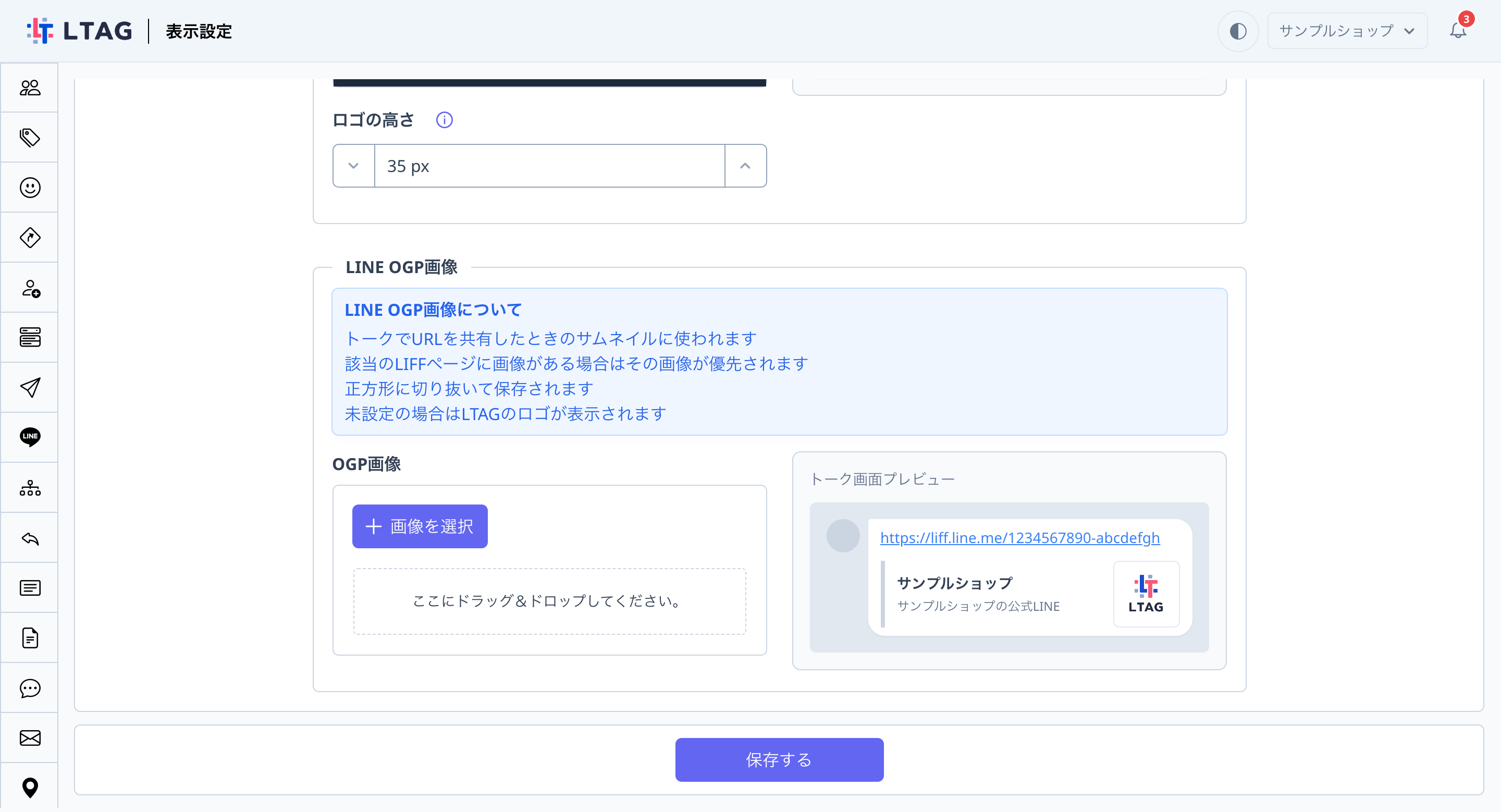This screenshot has width=1501, height=812.
Task: Click 正方形に切り抜いて保存されます info line
Action: click(x=470, y=388)
